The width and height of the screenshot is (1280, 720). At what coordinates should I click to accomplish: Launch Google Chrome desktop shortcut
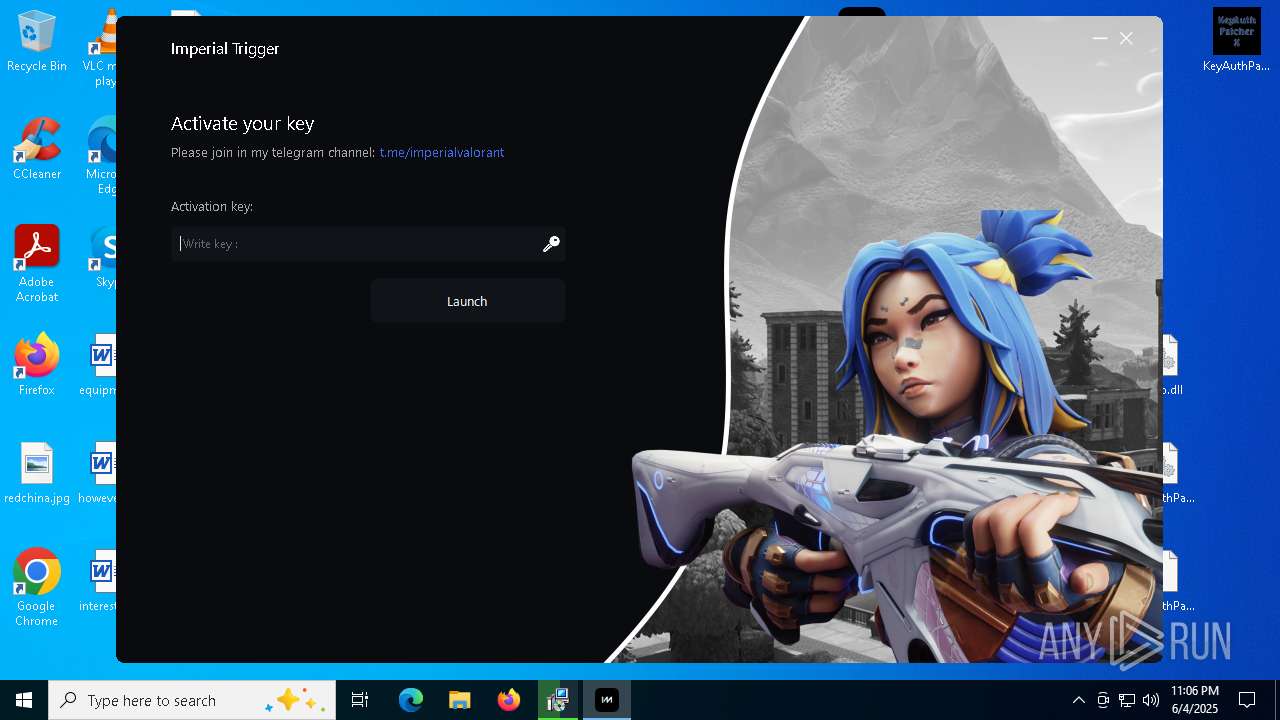click(37, 588)
